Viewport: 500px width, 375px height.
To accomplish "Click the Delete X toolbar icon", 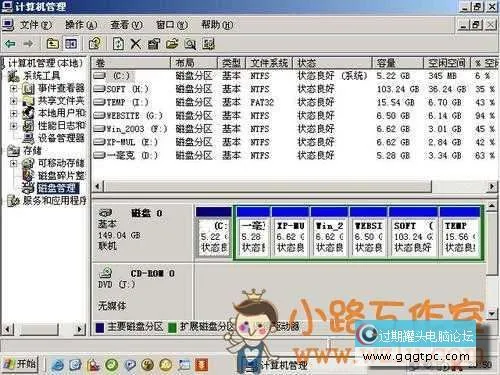I will click(135, 44).
